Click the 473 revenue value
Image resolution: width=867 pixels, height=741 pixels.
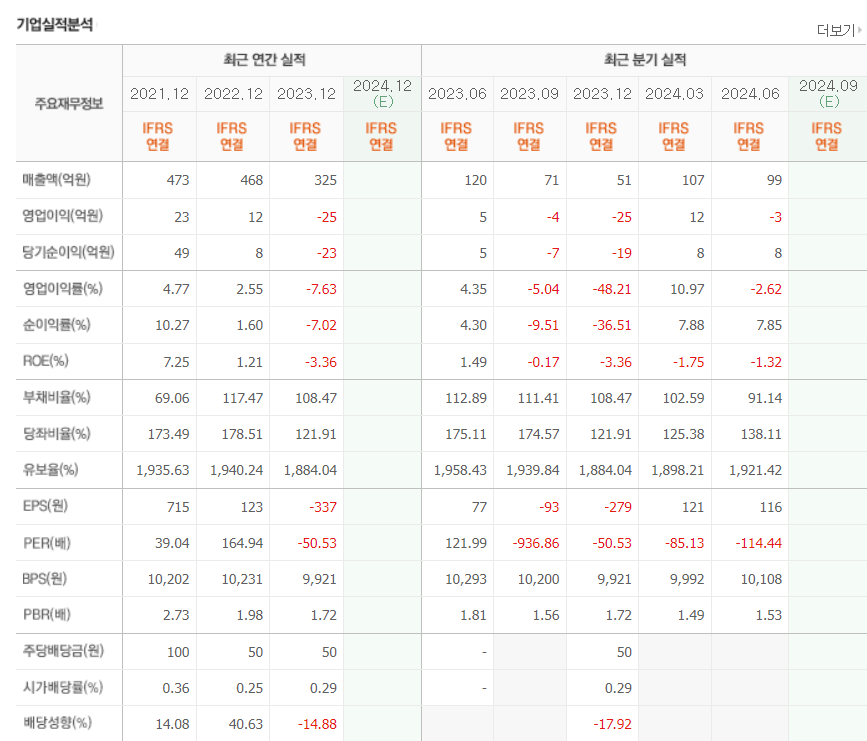[x=177, y=180]
